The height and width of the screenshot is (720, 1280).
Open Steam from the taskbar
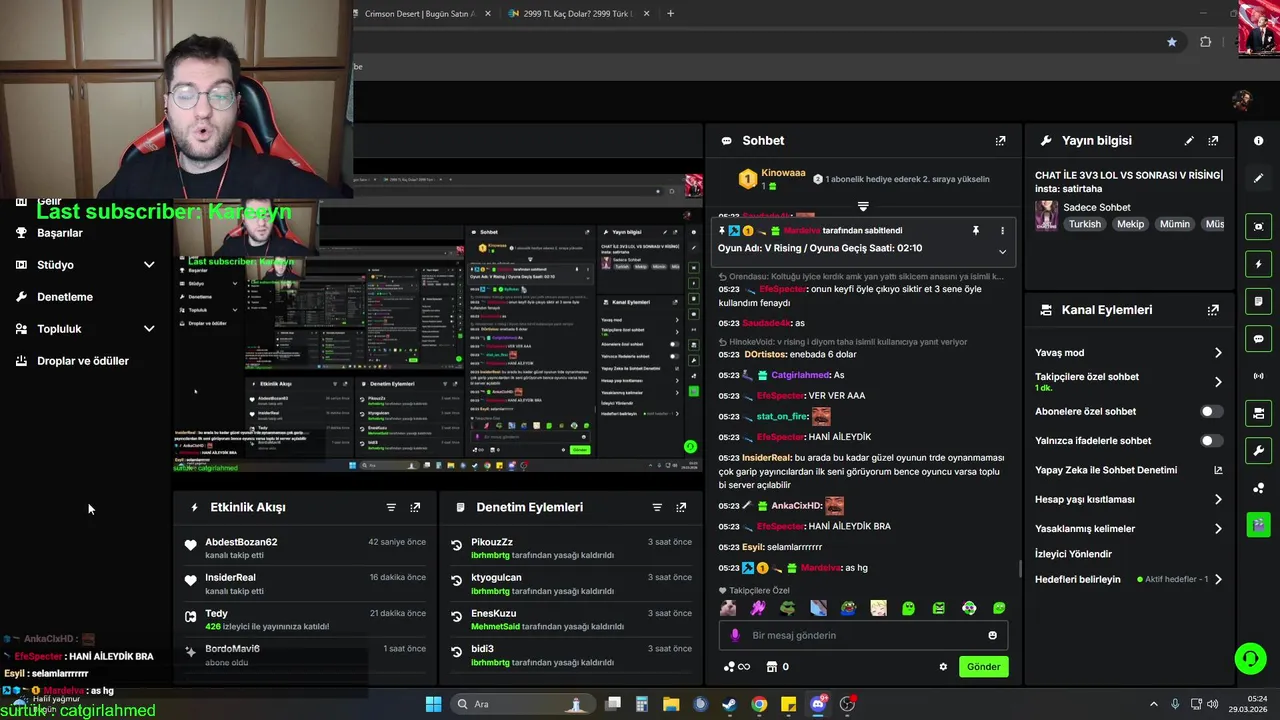[730, 704]
